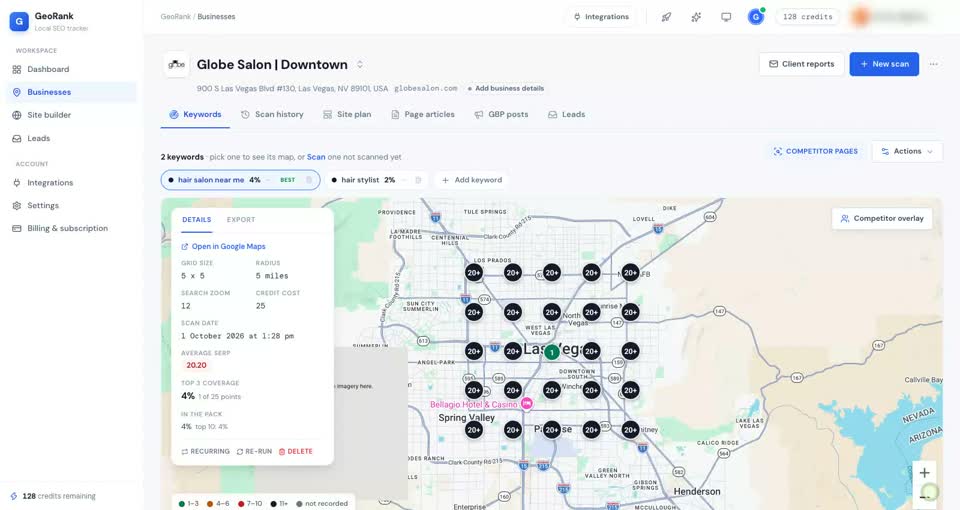
Task: Click RE-RUN in scan details
Action: pos(254,451)
